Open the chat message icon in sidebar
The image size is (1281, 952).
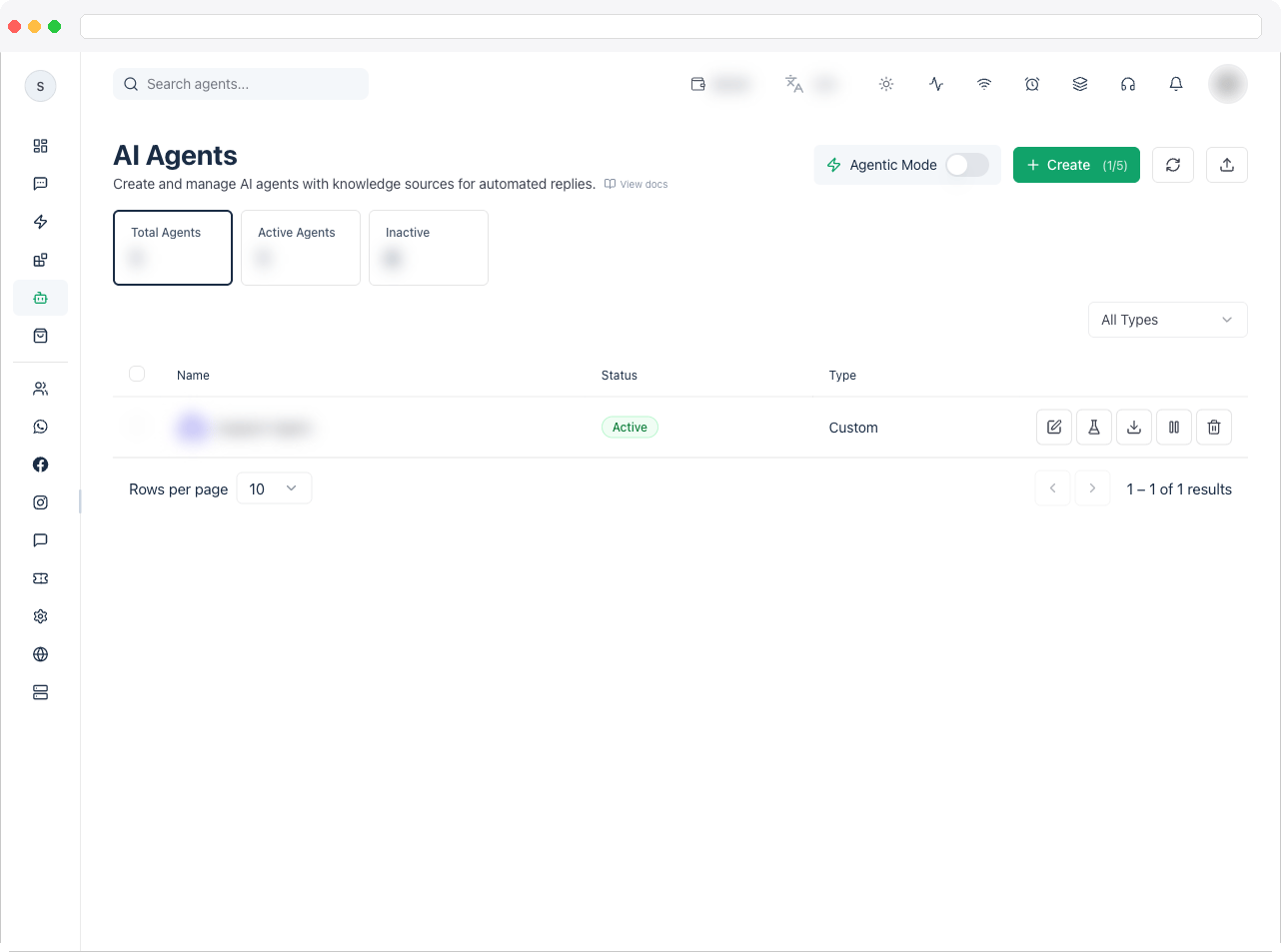[x=40, y=184]
